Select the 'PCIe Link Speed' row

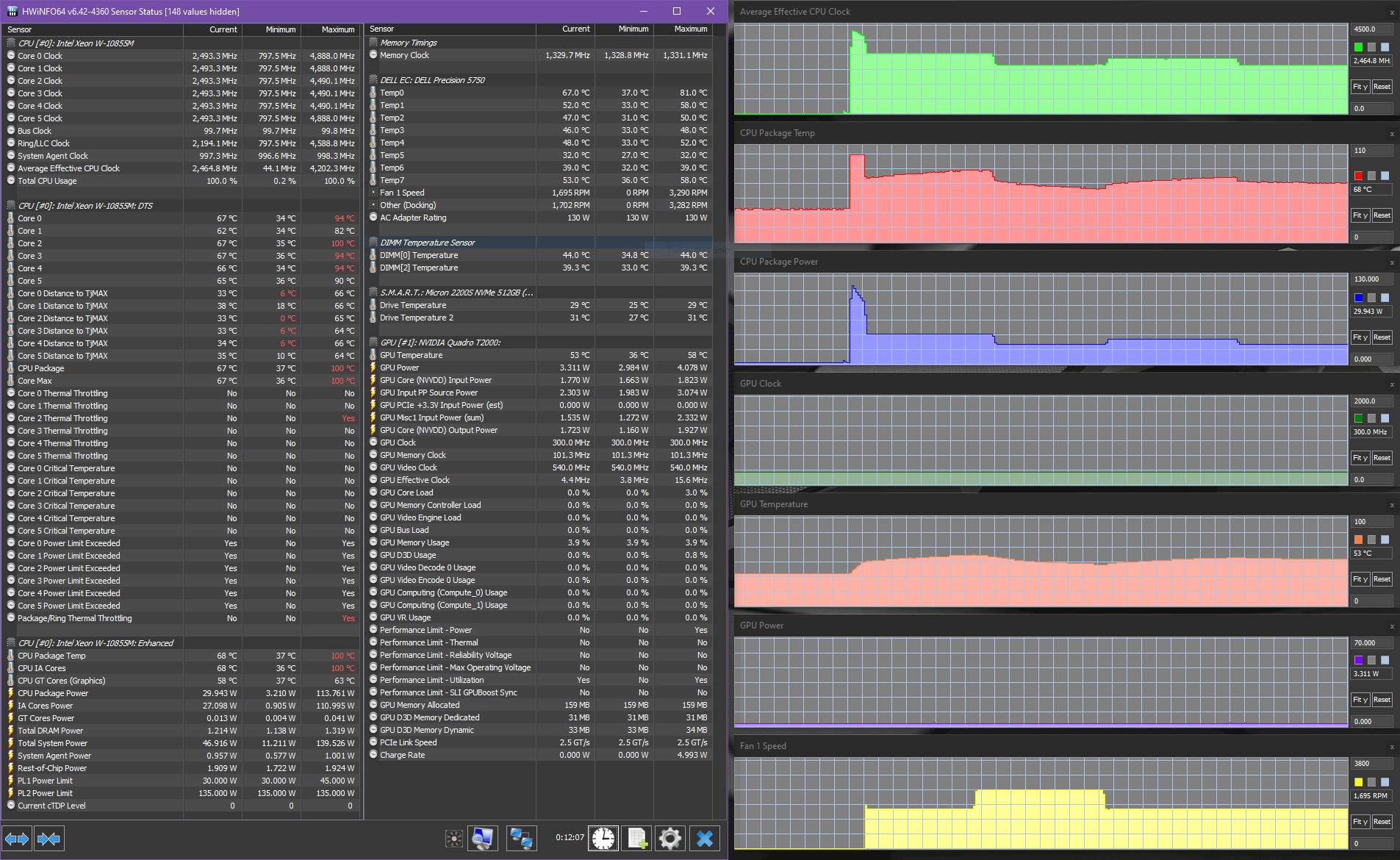point(539,742)
